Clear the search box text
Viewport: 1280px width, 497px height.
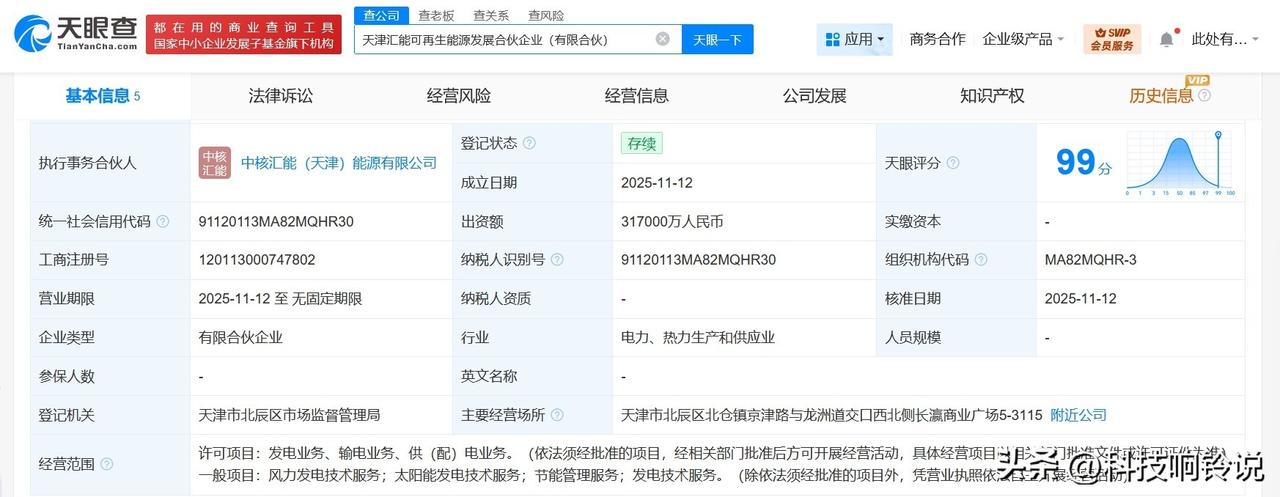coord(663,39)
